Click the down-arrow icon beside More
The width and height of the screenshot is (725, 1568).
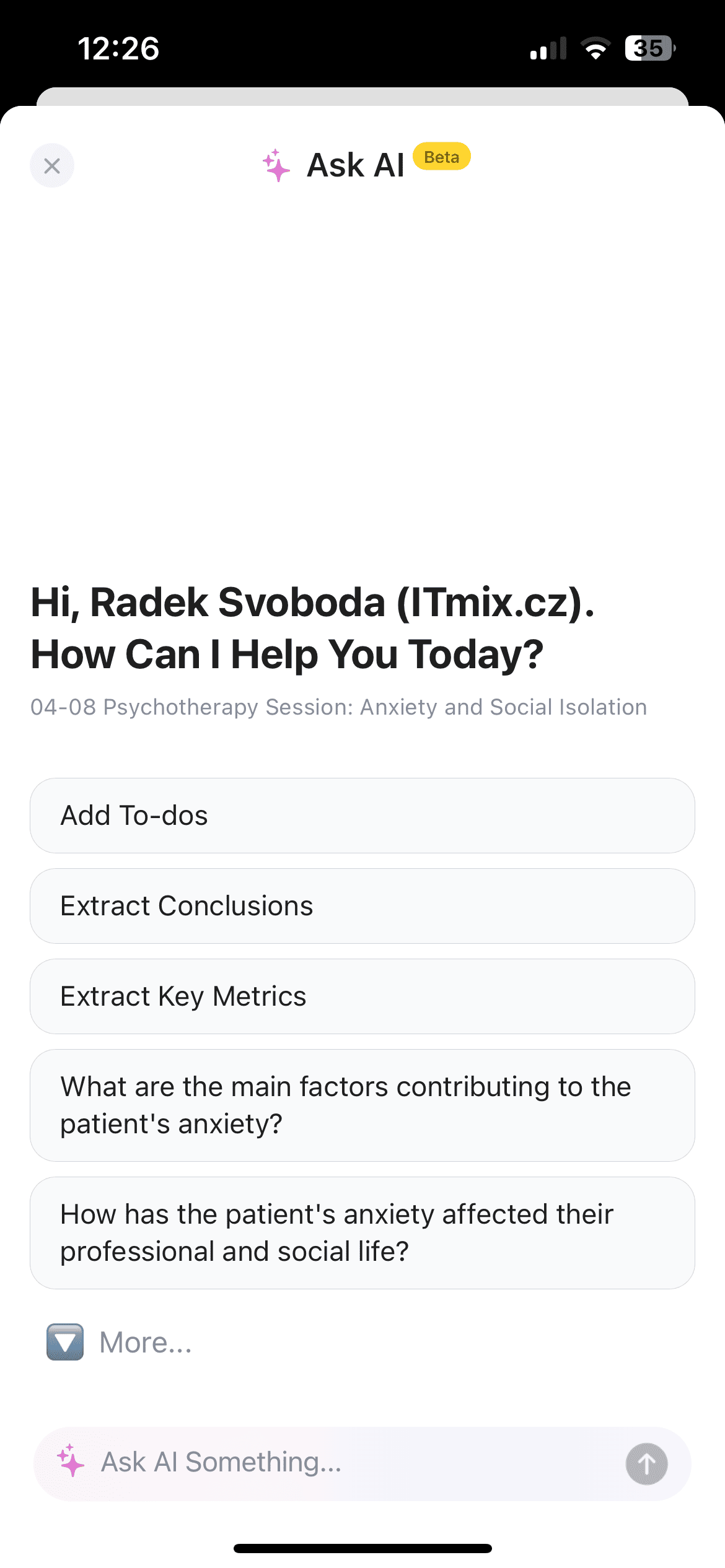coord(65,1342)
